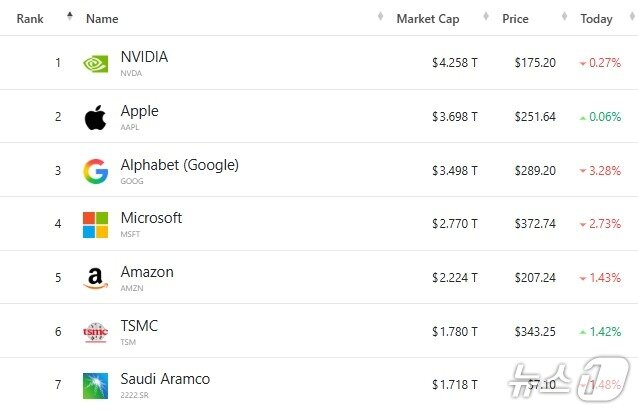Sort by Market Cap column header

pos(427,19)
